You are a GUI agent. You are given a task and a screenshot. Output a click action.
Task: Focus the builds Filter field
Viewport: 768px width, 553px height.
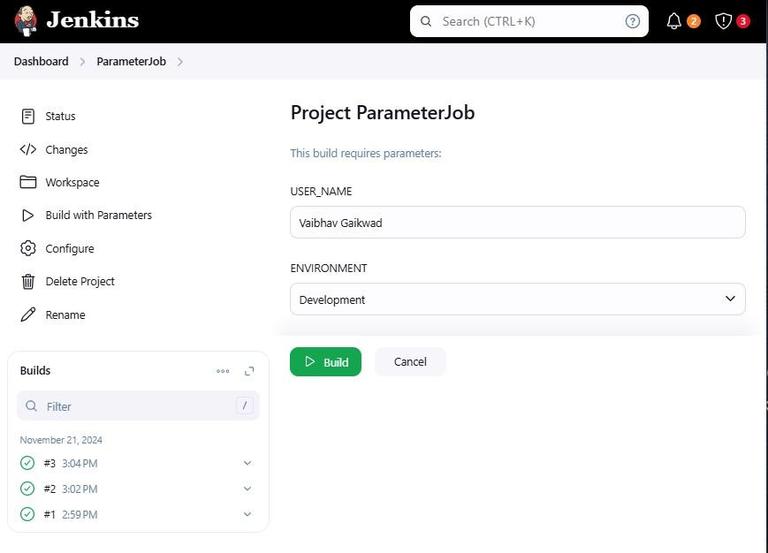[x=138, y=406]
